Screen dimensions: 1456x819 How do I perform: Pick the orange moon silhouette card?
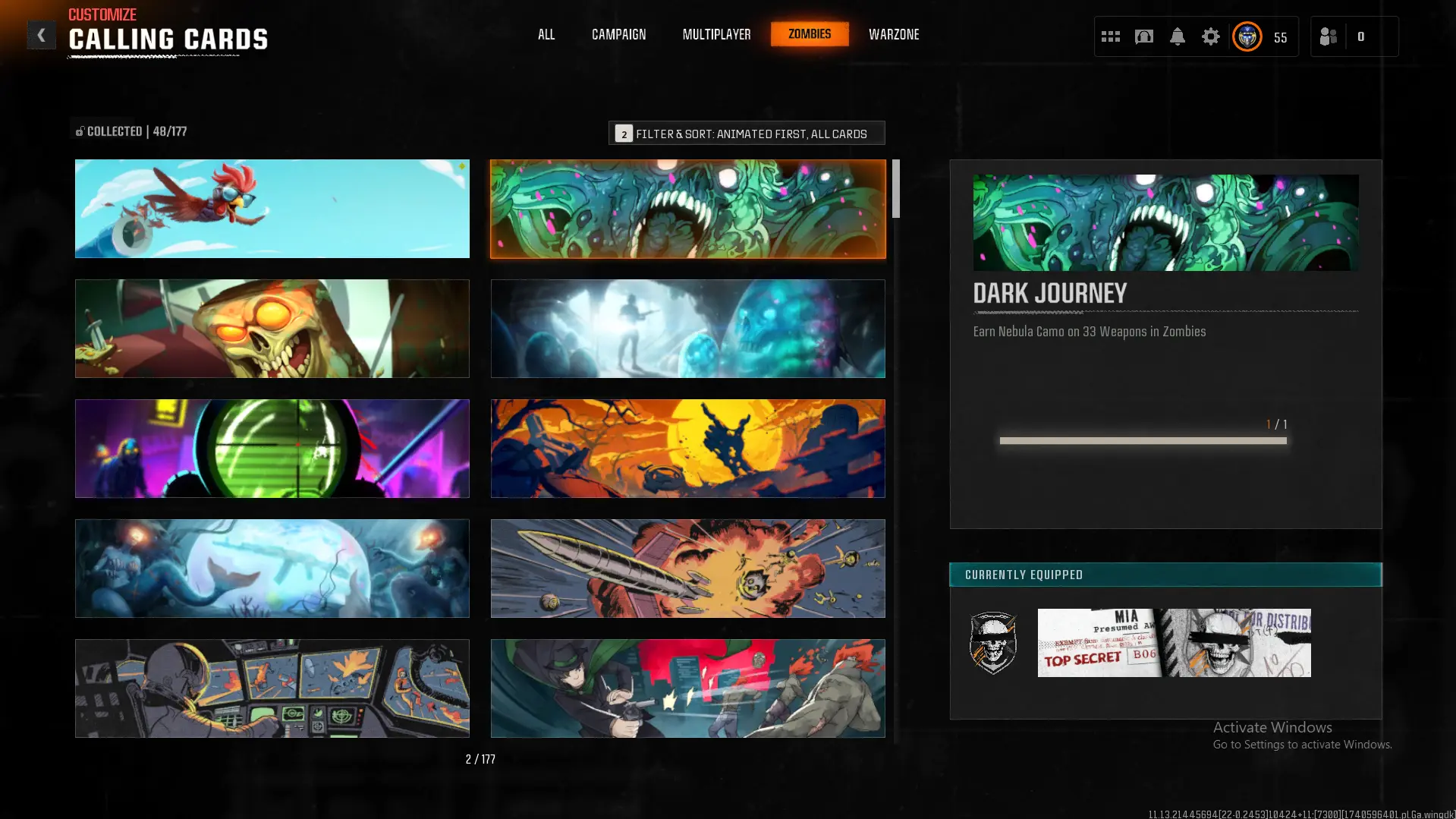687,449
